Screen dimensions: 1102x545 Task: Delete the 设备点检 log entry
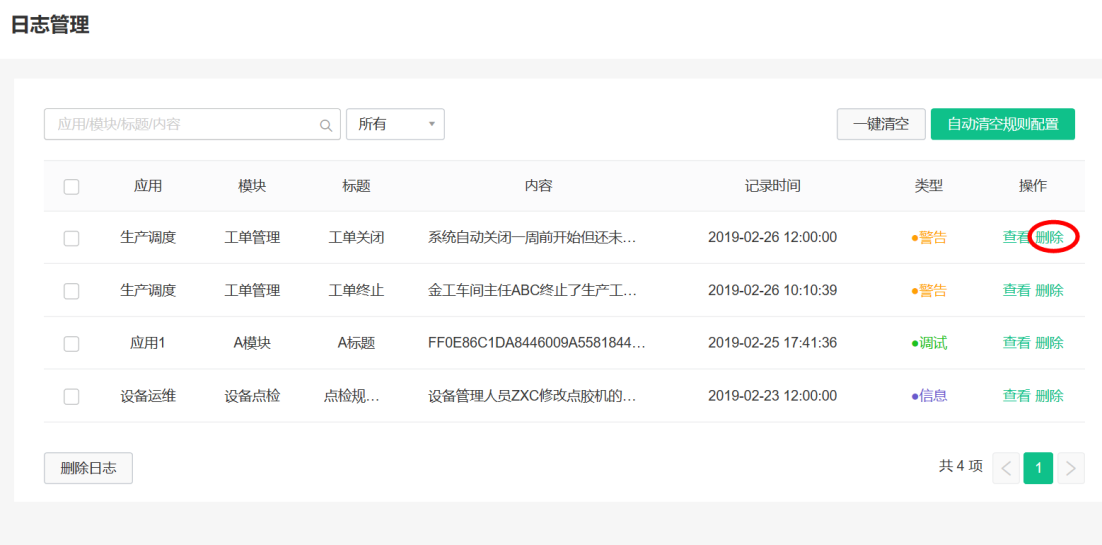coord(1049,396)
